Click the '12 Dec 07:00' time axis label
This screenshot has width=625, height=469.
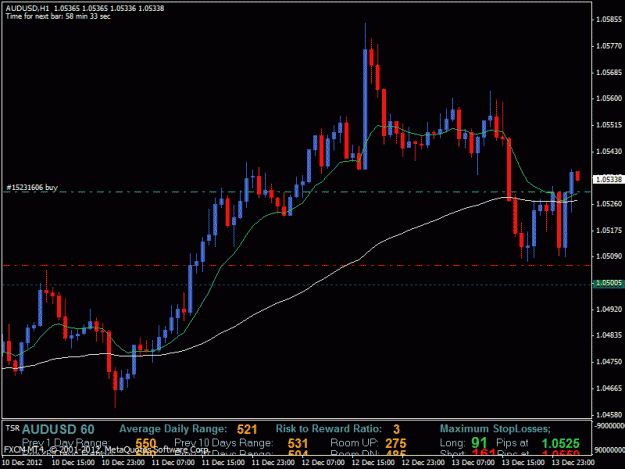click(323, 463)
